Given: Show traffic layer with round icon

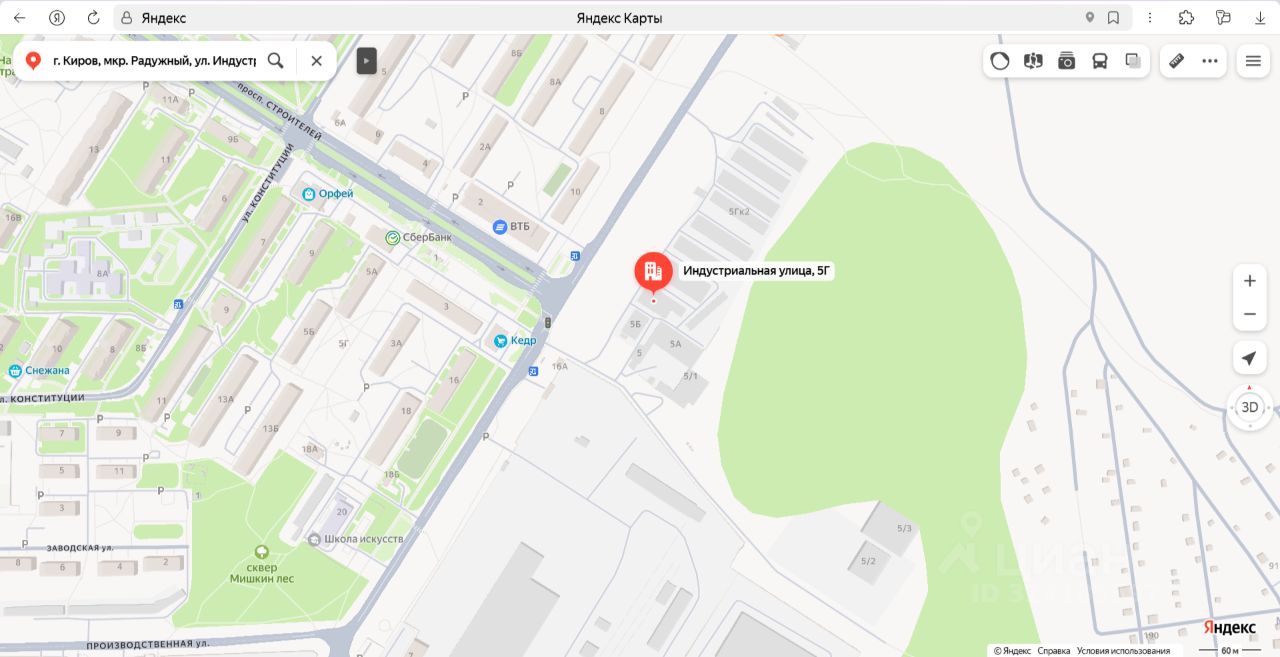Looking at the screenshot, I should [x=1000, y=61].
